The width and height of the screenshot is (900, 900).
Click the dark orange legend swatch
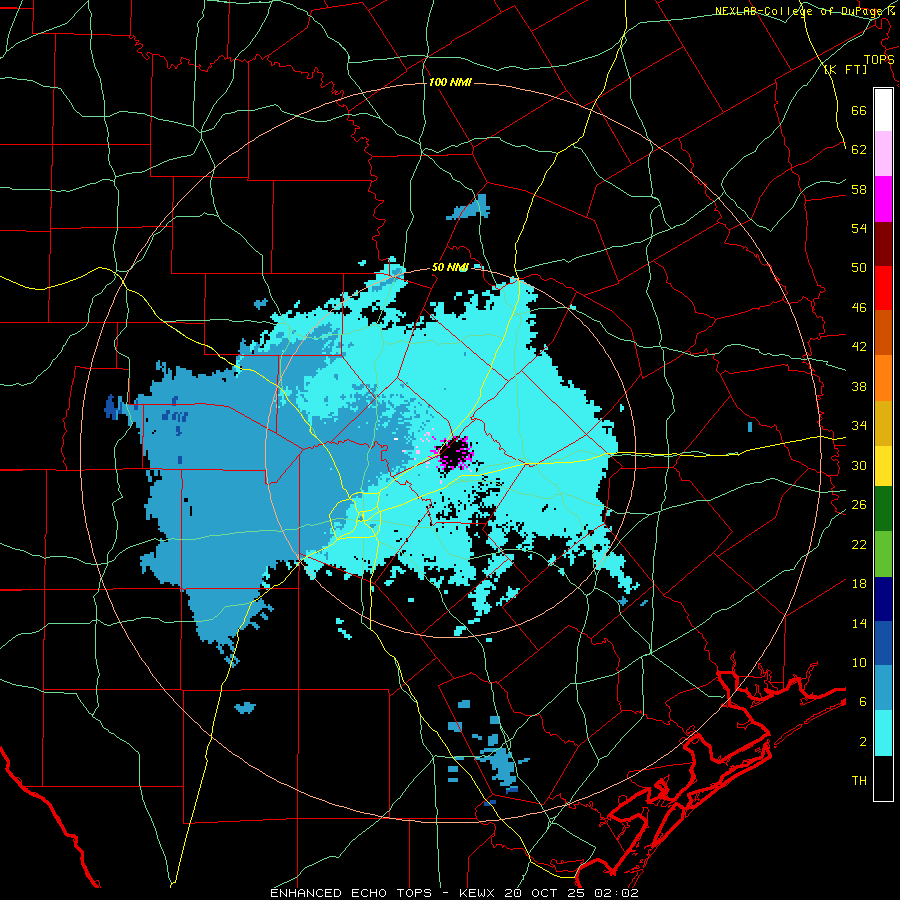(x=883, y=333)
